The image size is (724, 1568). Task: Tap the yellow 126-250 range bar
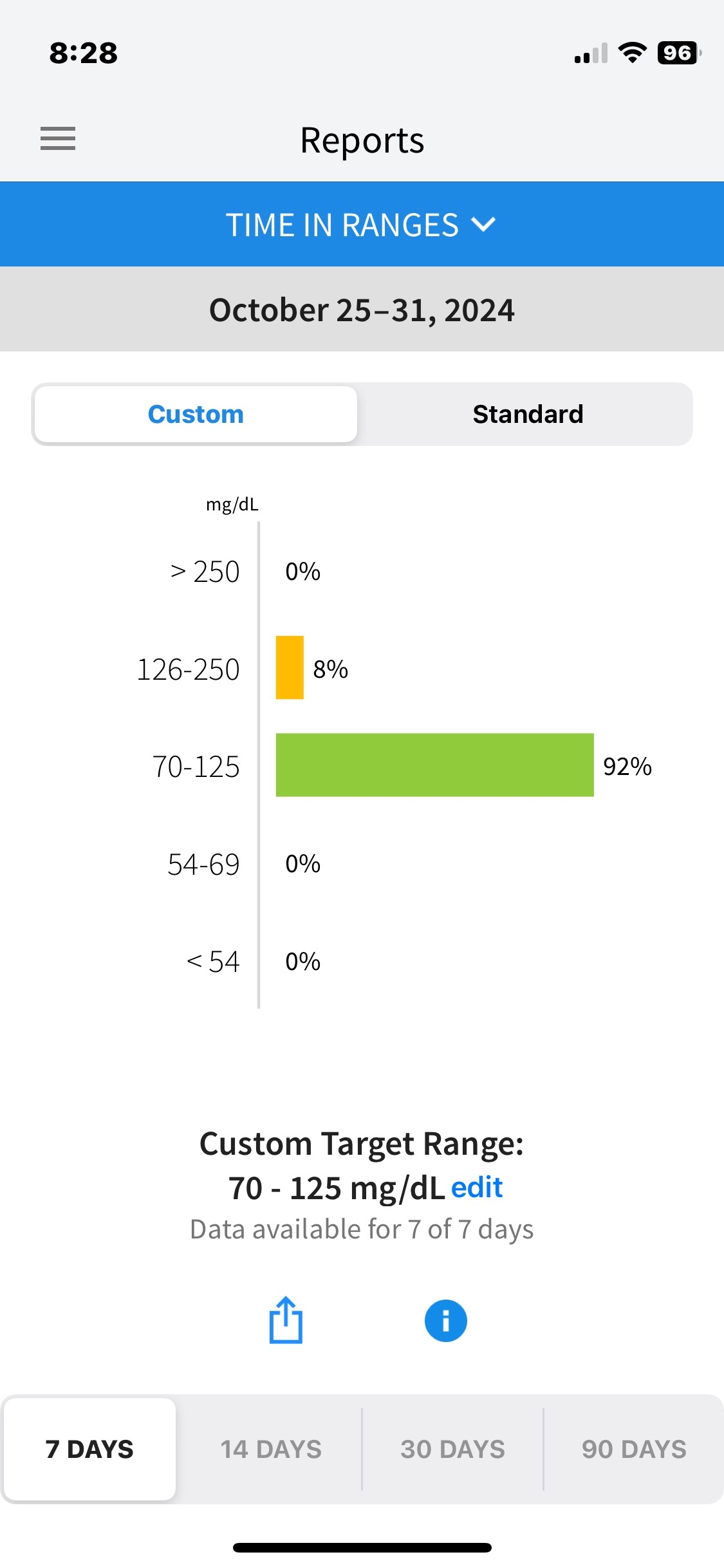click(x=290, y=667)
